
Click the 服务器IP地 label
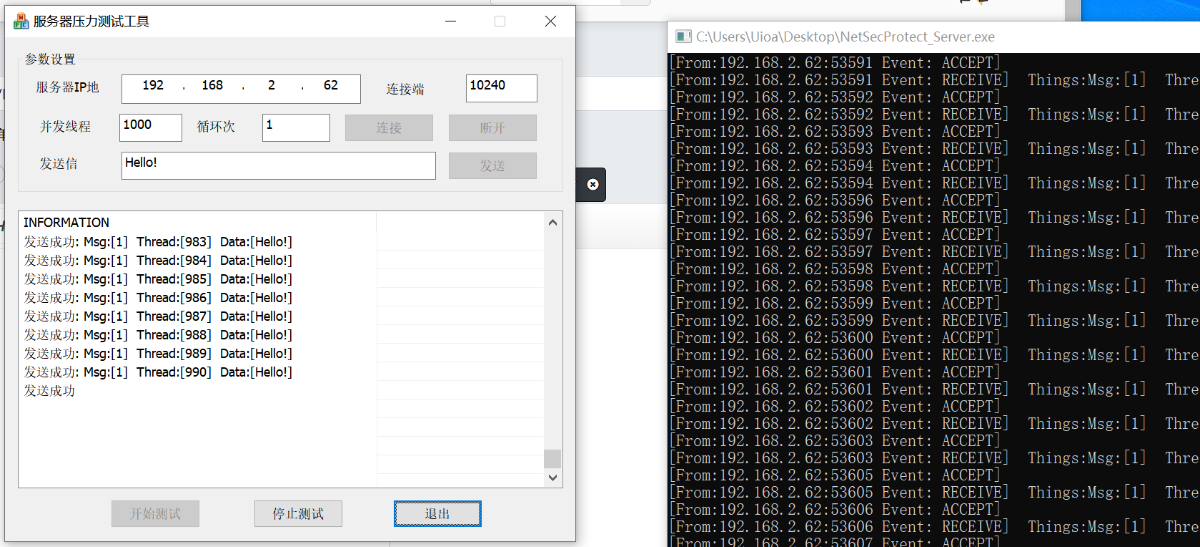(68, 88)
